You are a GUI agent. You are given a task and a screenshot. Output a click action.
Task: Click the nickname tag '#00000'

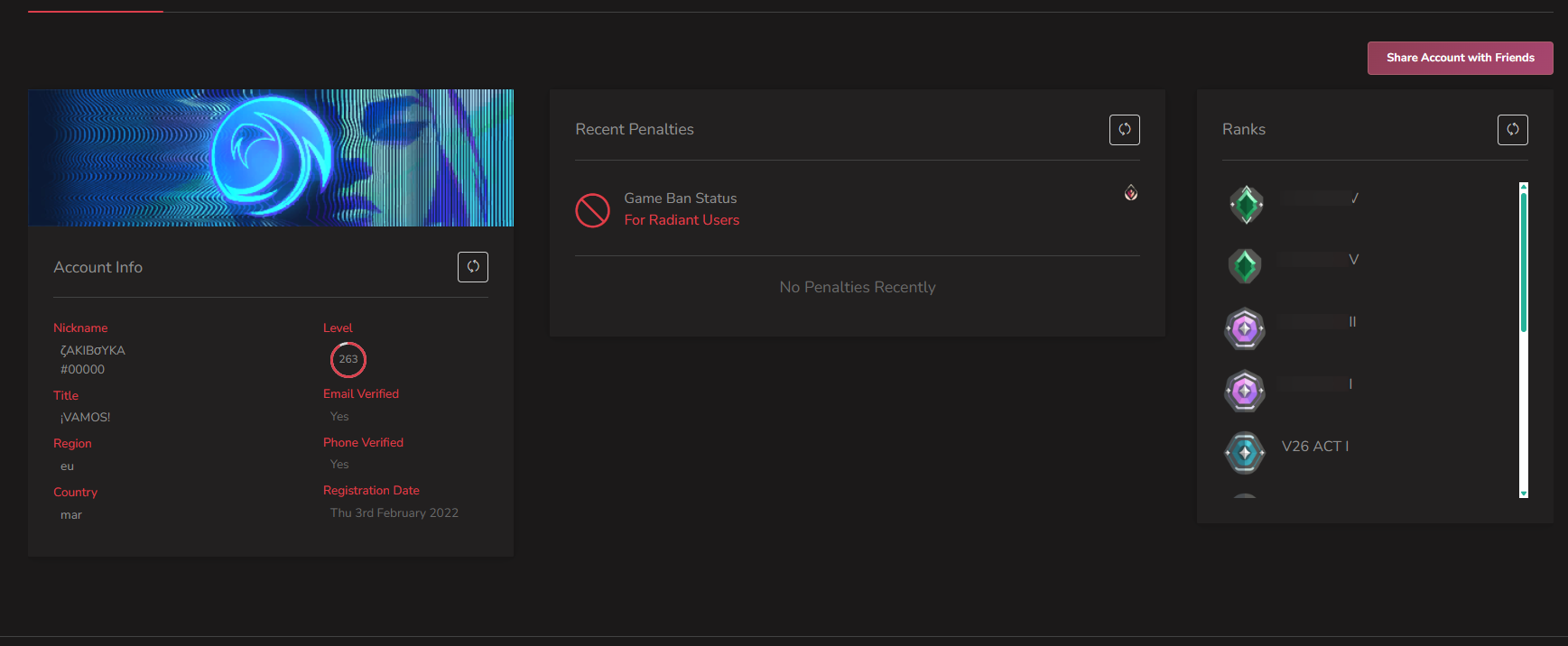[82, 370]
